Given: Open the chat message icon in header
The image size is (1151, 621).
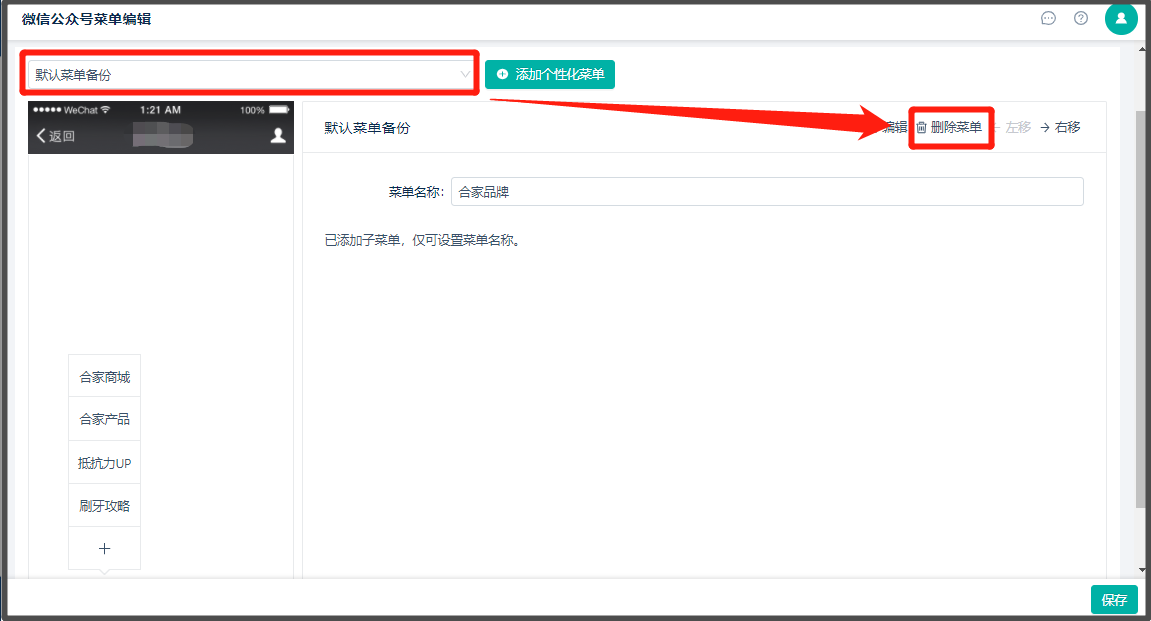Looking at the screenshot, I should click(x=1048, y=18).
